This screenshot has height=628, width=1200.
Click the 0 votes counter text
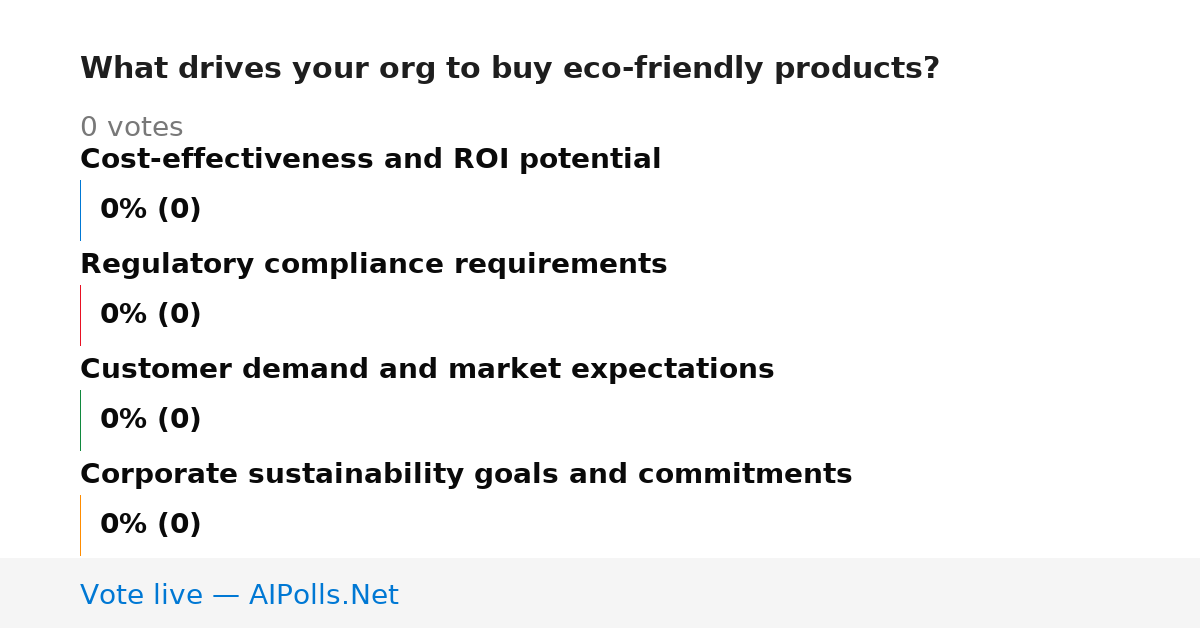[131, 127]
